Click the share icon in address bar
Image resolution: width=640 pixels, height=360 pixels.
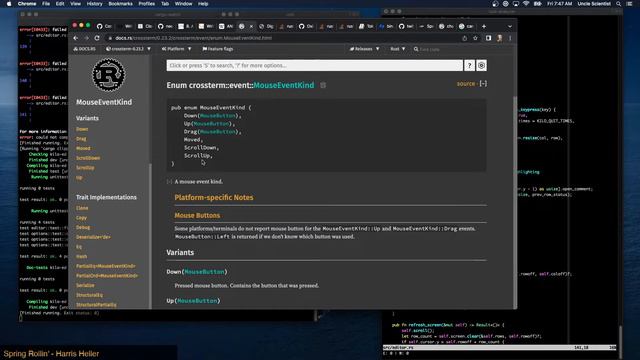(x=464, y=38)
